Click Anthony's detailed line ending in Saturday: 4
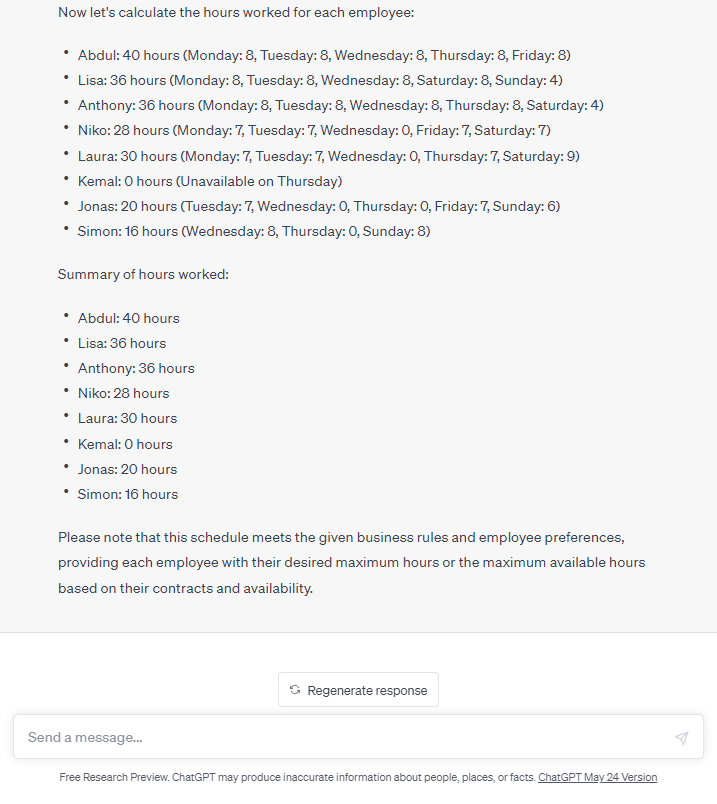 tap(340, 105)
